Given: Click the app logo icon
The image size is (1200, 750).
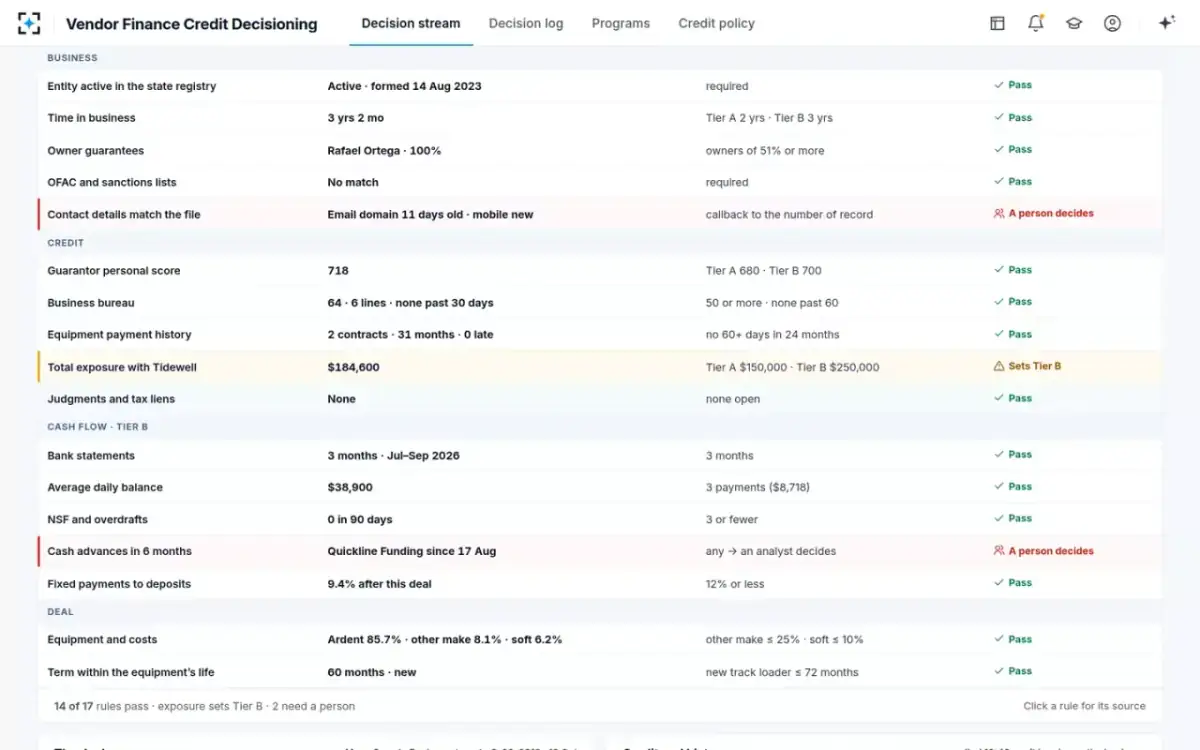Looking at the screenshot, I should click(x=30, y=23).
